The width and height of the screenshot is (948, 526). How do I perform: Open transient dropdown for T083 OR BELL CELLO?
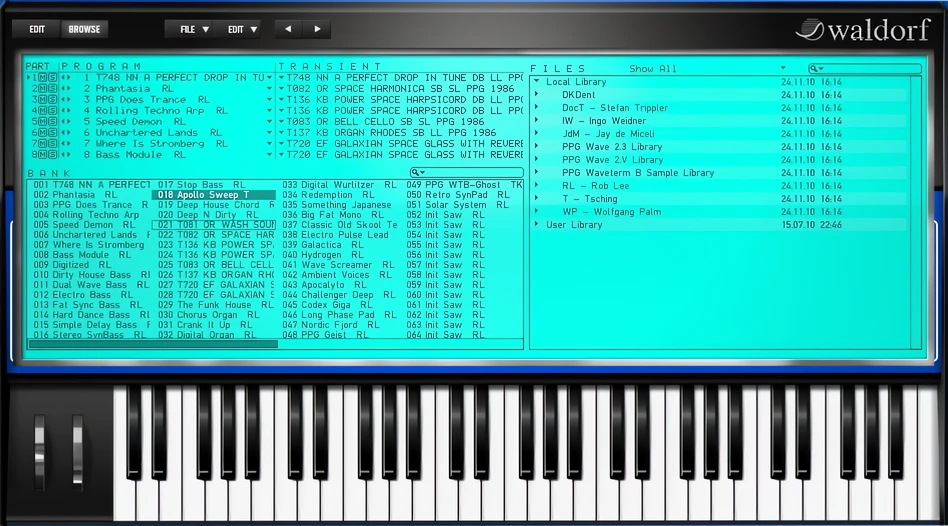282,122
